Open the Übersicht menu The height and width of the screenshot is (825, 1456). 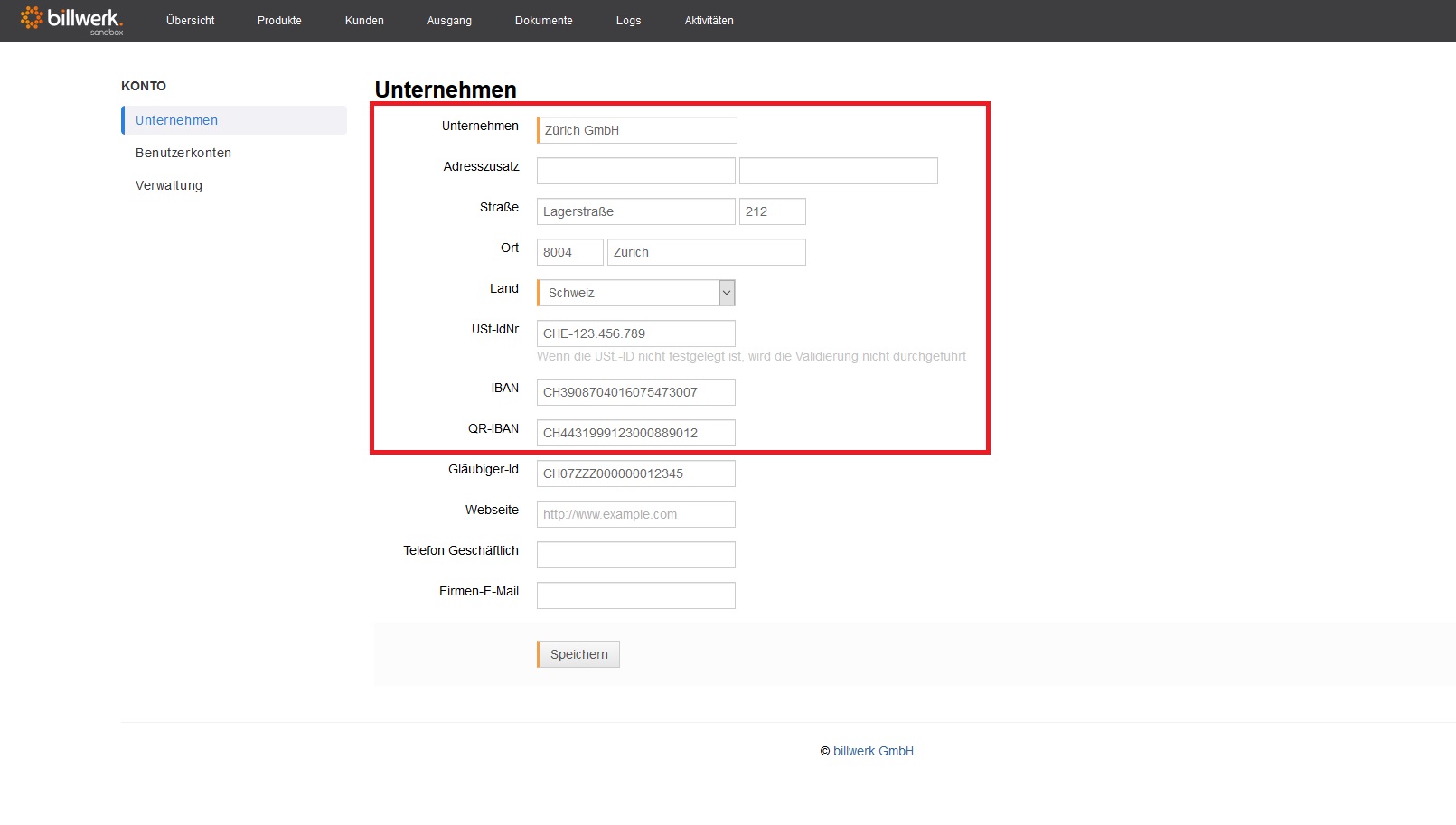click(191, 21)
